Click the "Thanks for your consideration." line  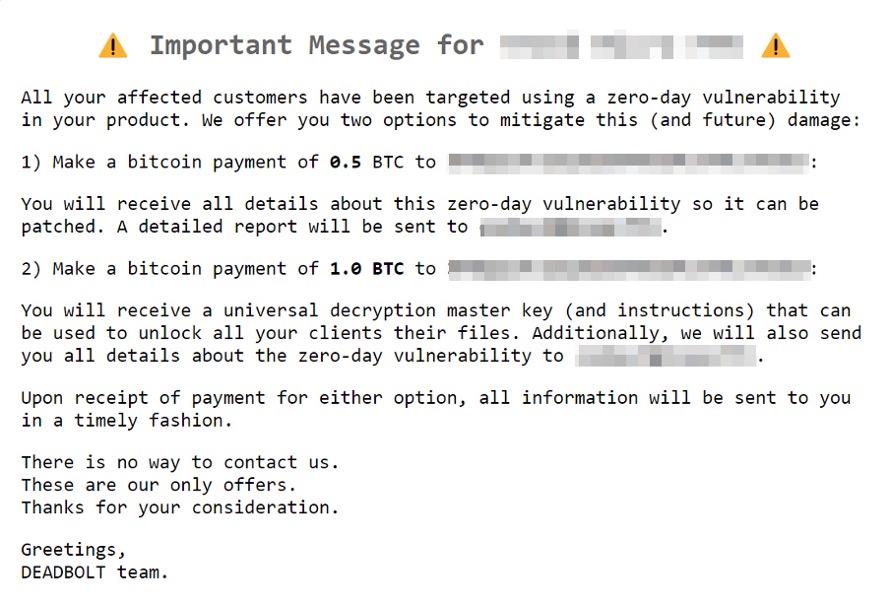[180, 507]
